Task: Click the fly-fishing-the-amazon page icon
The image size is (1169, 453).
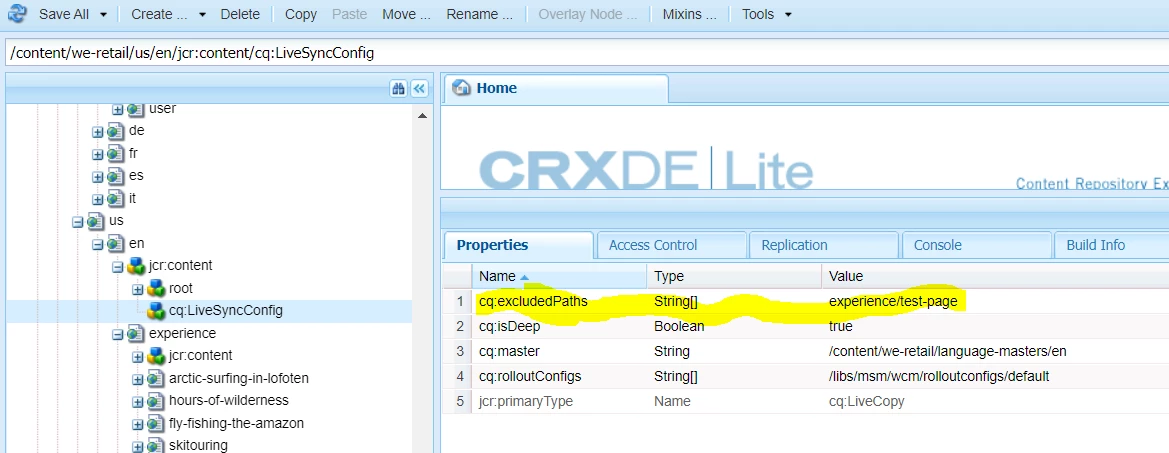Action: 156,423
